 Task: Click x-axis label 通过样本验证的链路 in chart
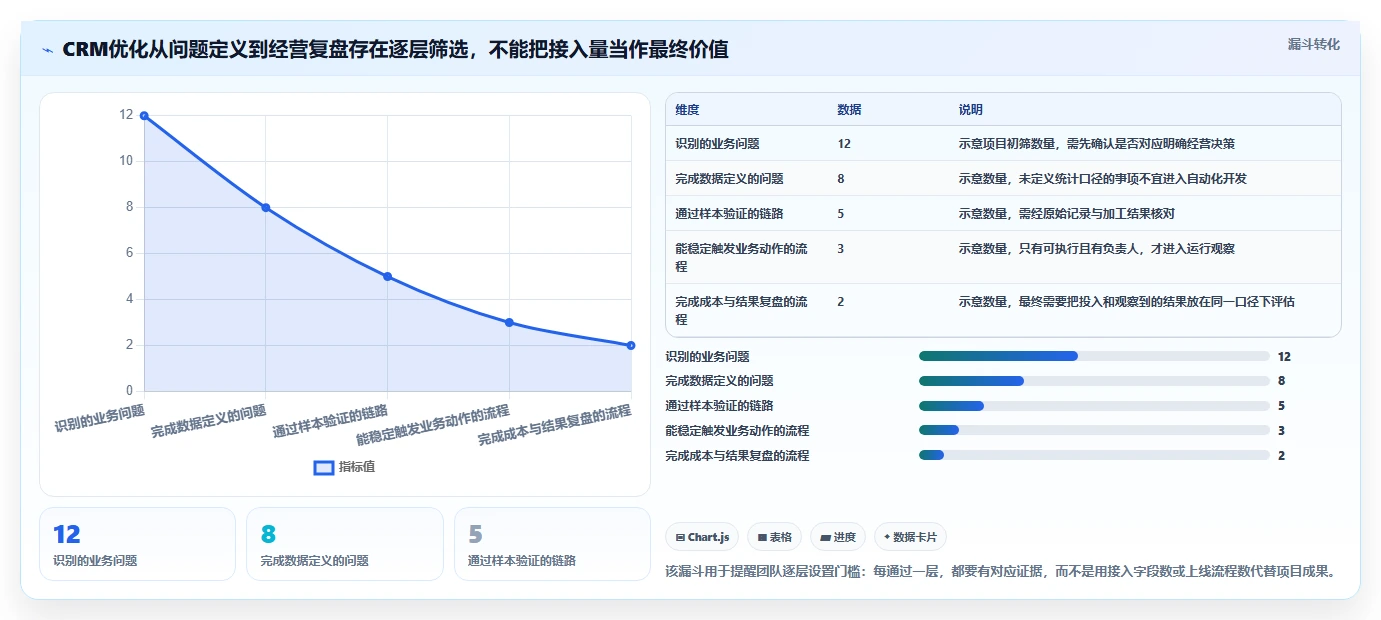[x=331, y=422]
